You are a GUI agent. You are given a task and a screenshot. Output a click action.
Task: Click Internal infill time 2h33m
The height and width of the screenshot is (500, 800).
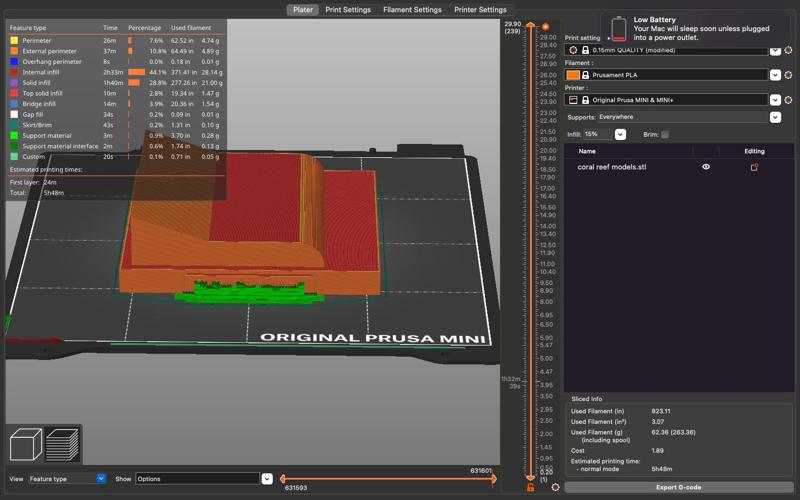(x=113, y=72)
